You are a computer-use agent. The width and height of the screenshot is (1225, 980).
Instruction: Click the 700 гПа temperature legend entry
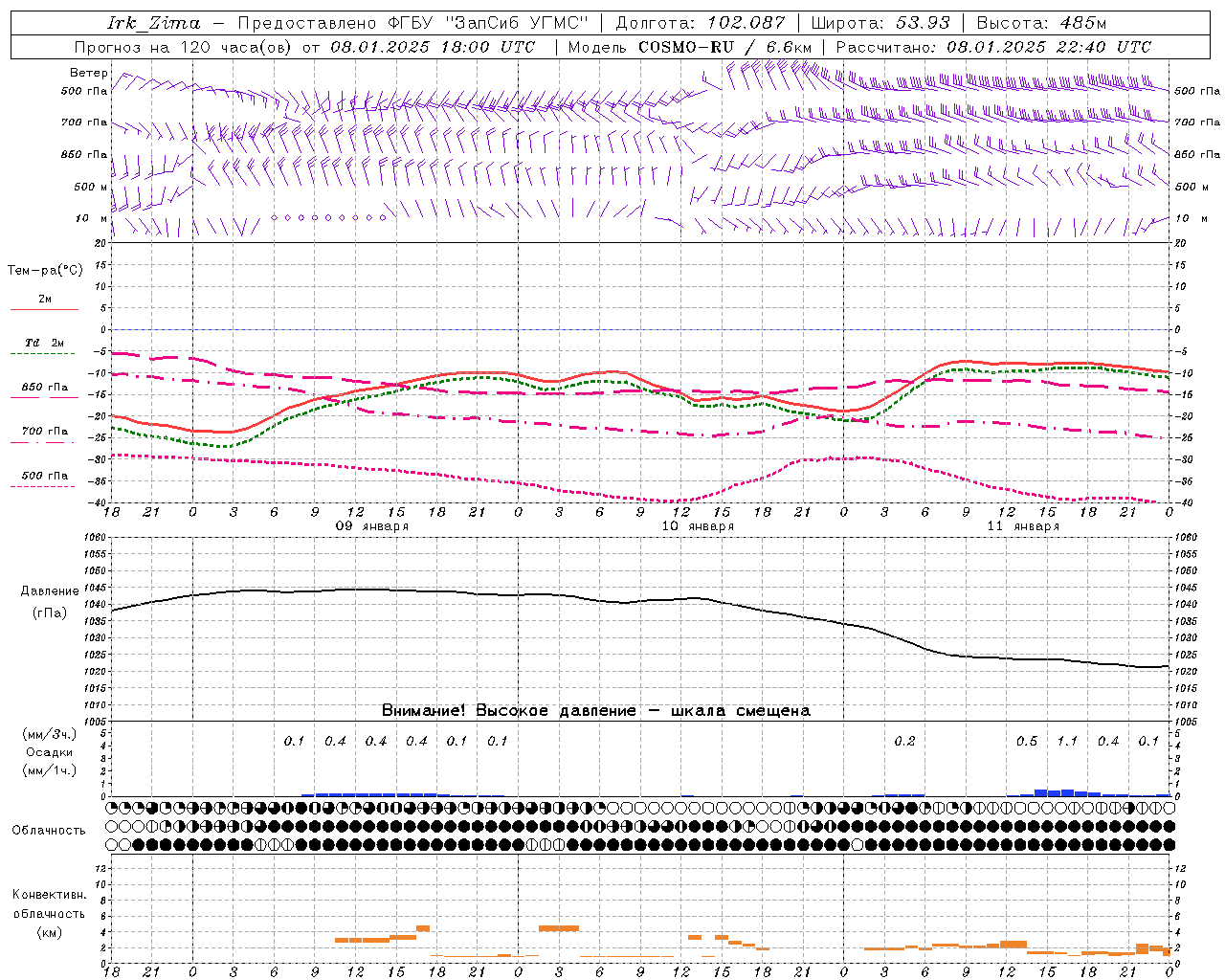[x=45, y=432]
